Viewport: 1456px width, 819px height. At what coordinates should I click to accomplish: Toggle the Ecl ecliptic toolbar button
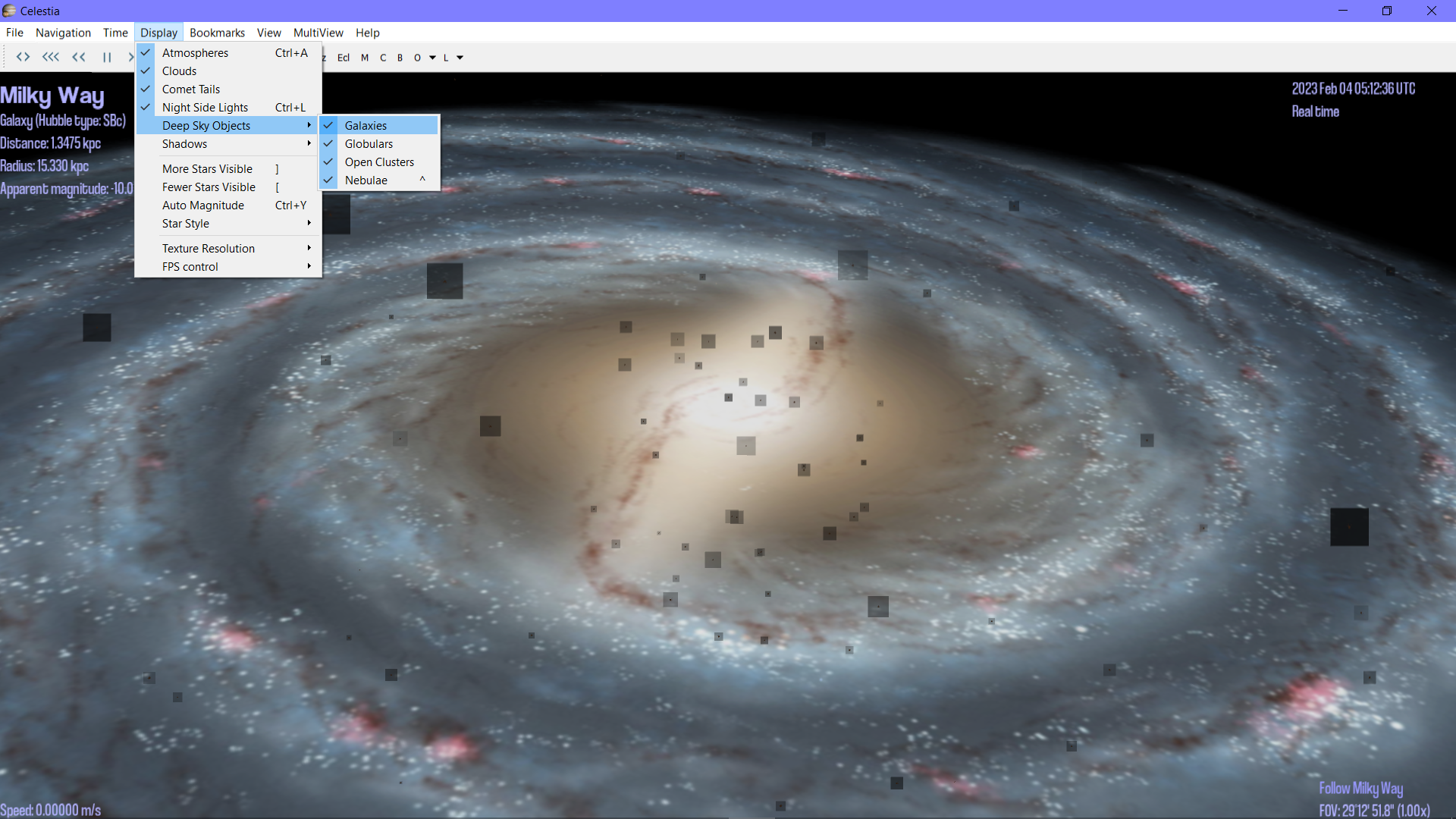click(344, 58)
